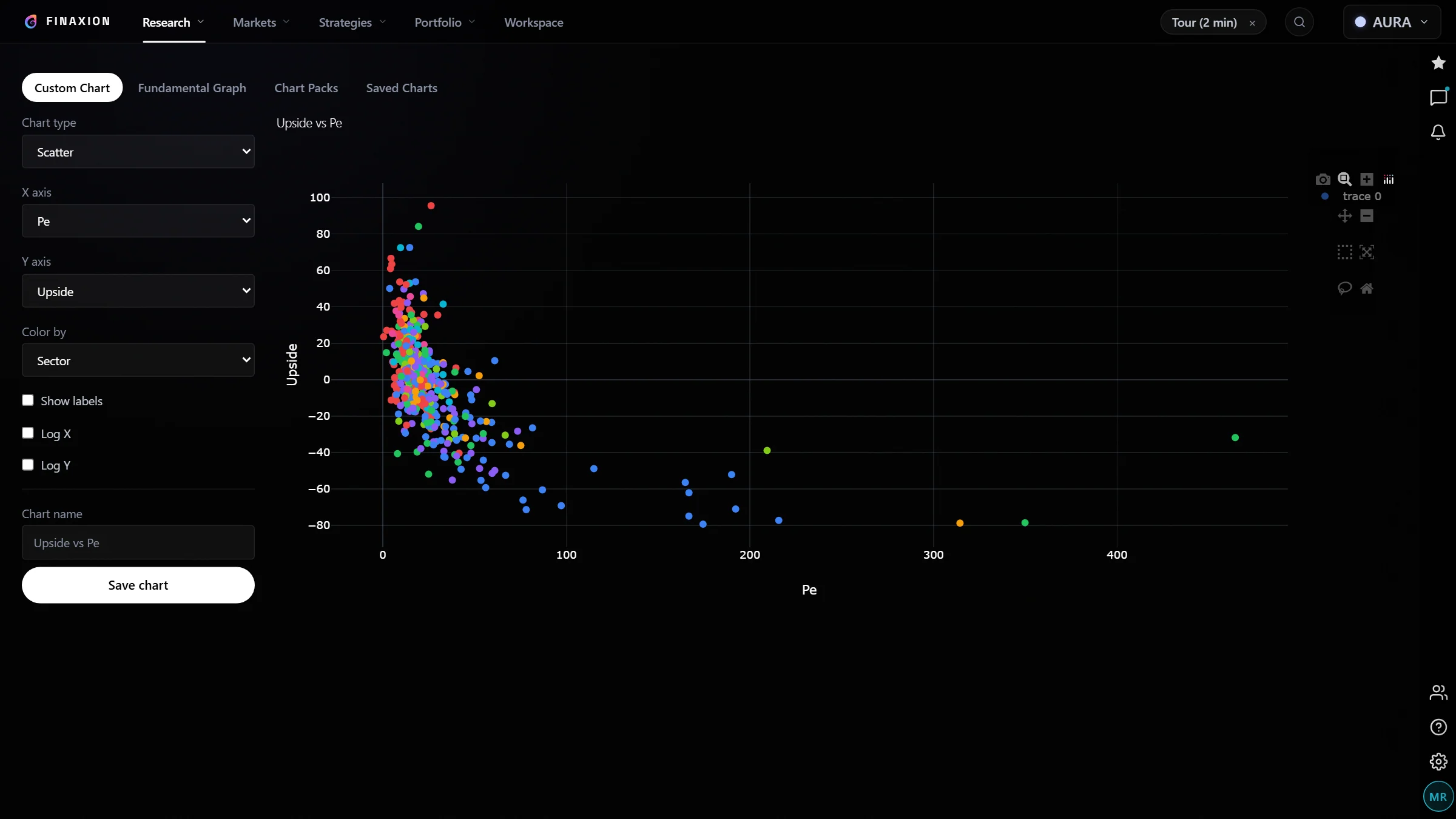Image resolution: width=1456 pixels, height=819 pixels.
Task: Start the Tour (2 min)
Action: point(1204,22)
